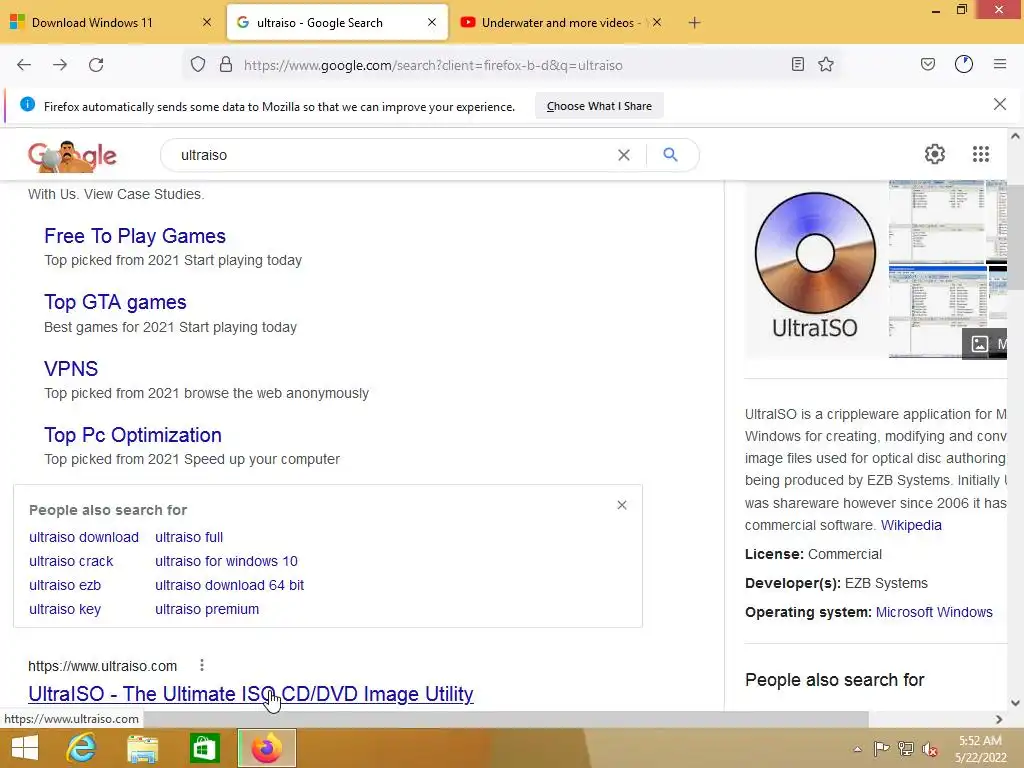Open more images in knowledge panel
The image size is (1024, 768).
tap(985, 344)
